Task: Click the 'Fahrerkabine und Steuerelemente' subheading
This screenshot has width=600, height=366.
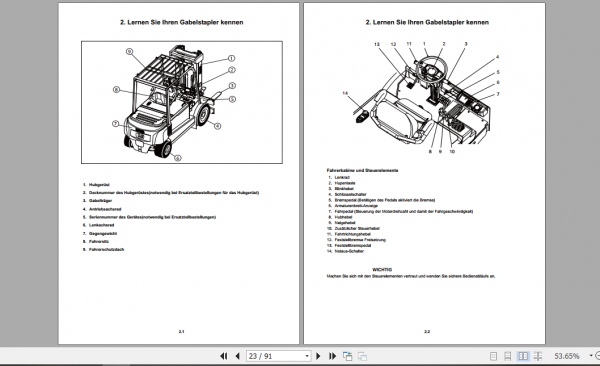Action: tap(362, 170)
